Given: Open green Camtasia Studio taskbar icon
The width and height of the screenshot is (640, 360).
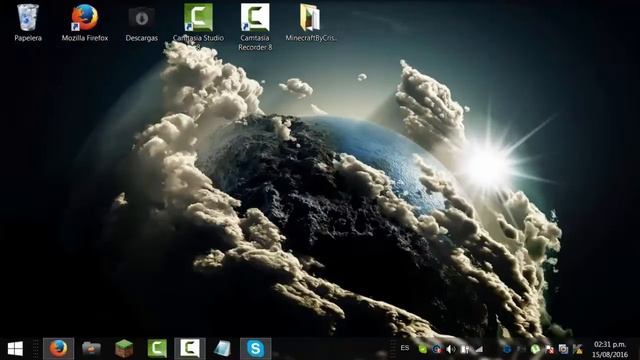Looking at the screenshot, I should [x=157, y=349].
